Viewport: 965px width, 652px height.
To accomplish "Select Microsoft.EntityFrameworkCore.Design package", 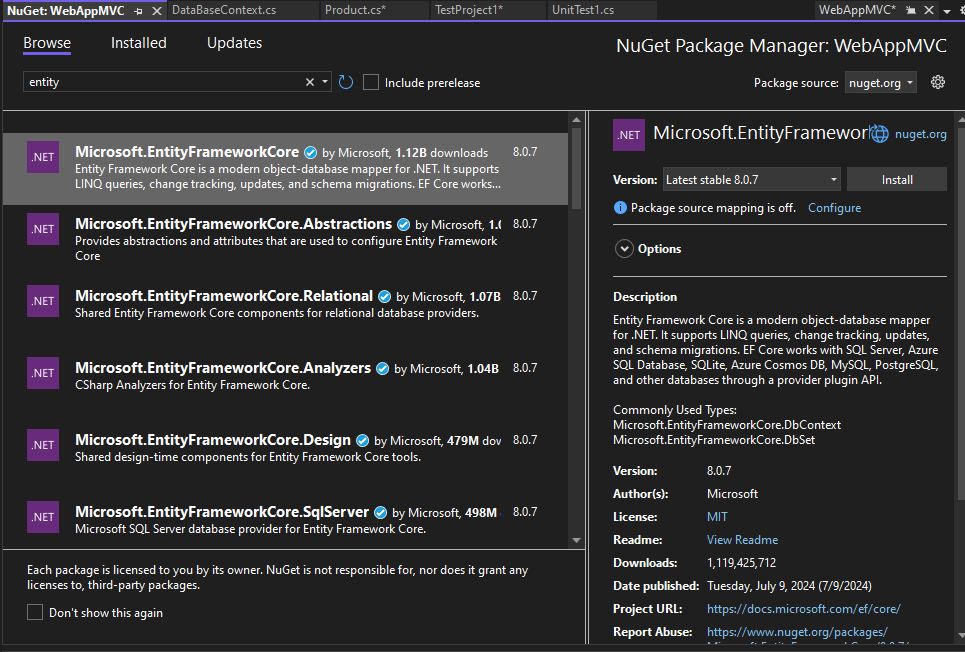I will (x=286, y=457).
